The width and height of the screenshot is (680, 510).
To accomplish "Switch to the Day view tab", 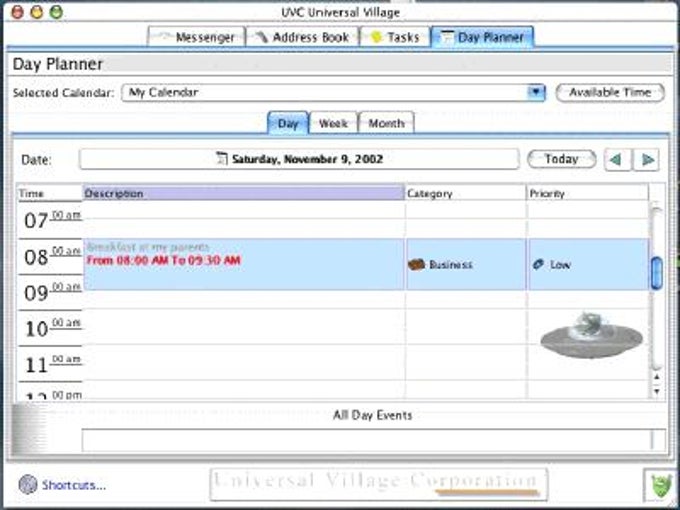I will coord(288,123).
